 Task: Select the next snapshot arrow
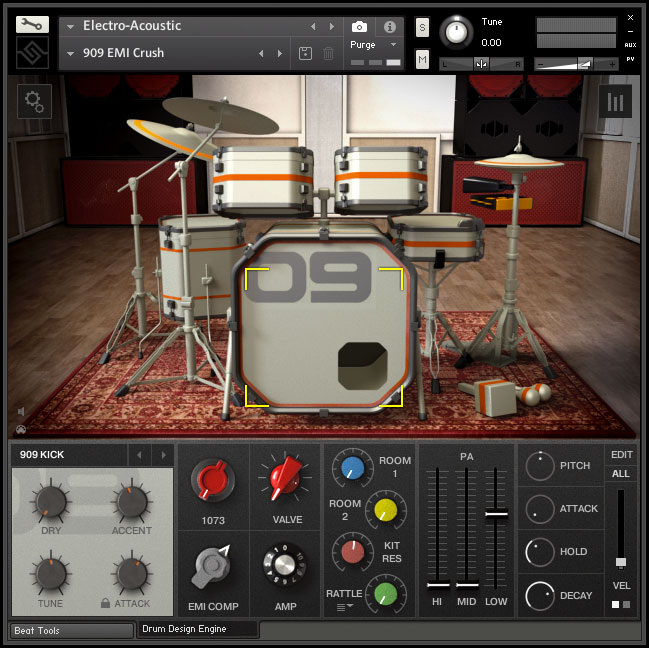[x=280, y=53]
